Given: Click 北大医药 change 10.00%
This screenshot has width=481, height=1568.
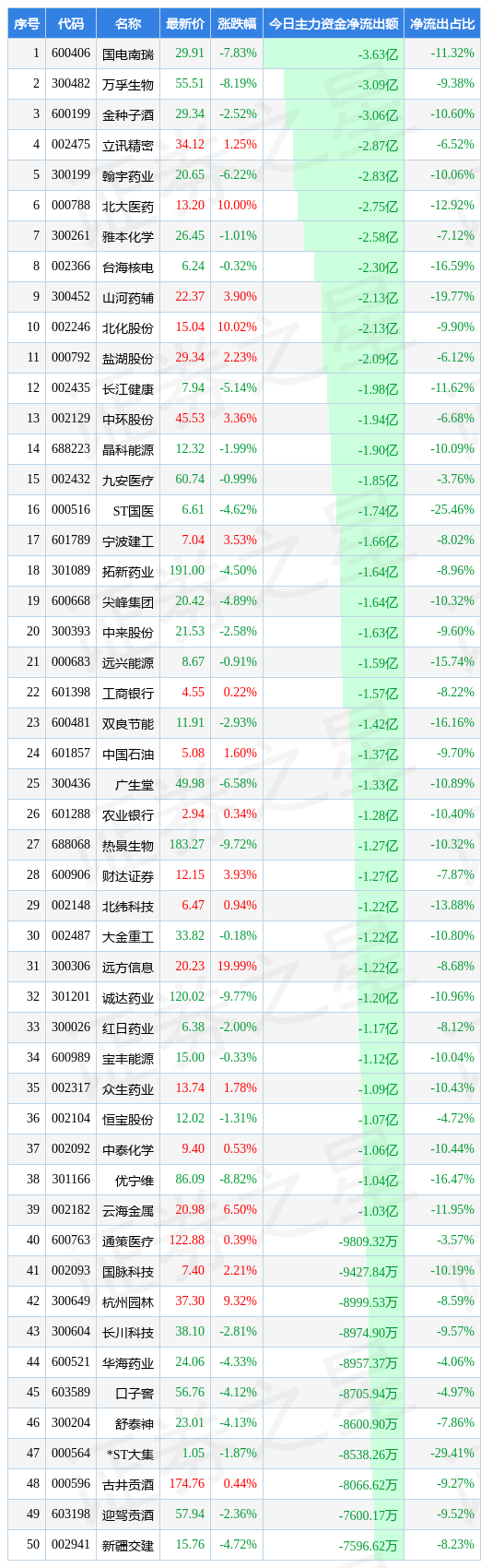Looking at the screenshot, I should (237, 206).
